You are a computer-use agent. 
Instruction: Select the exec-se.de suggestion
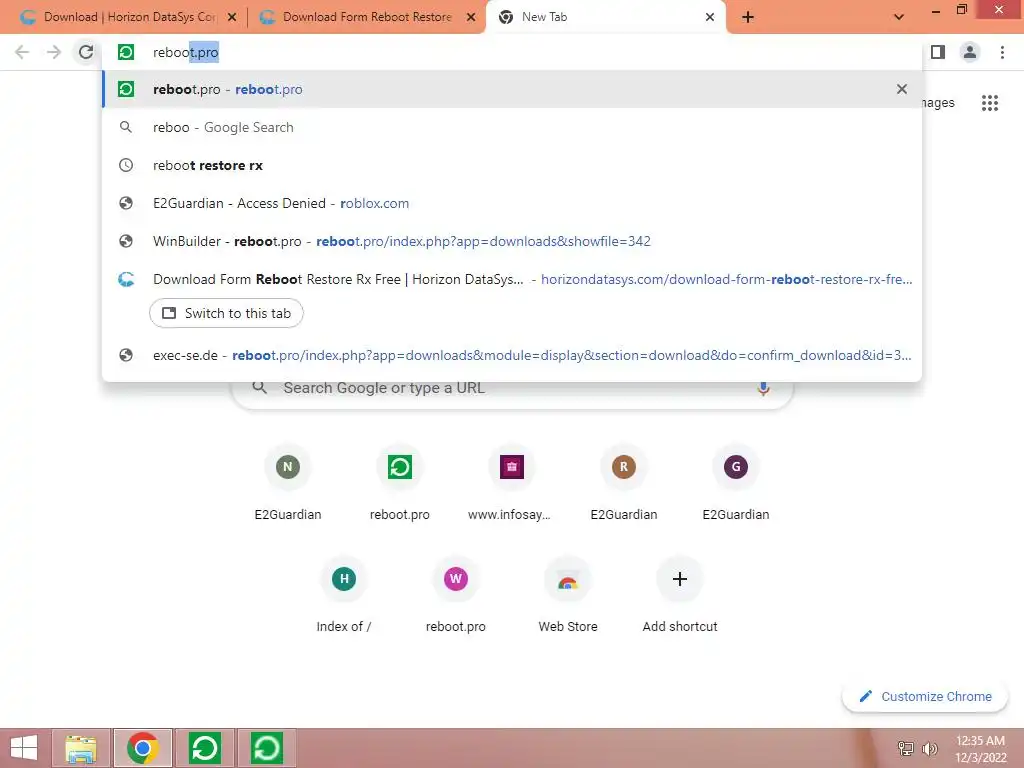(512, 355)
